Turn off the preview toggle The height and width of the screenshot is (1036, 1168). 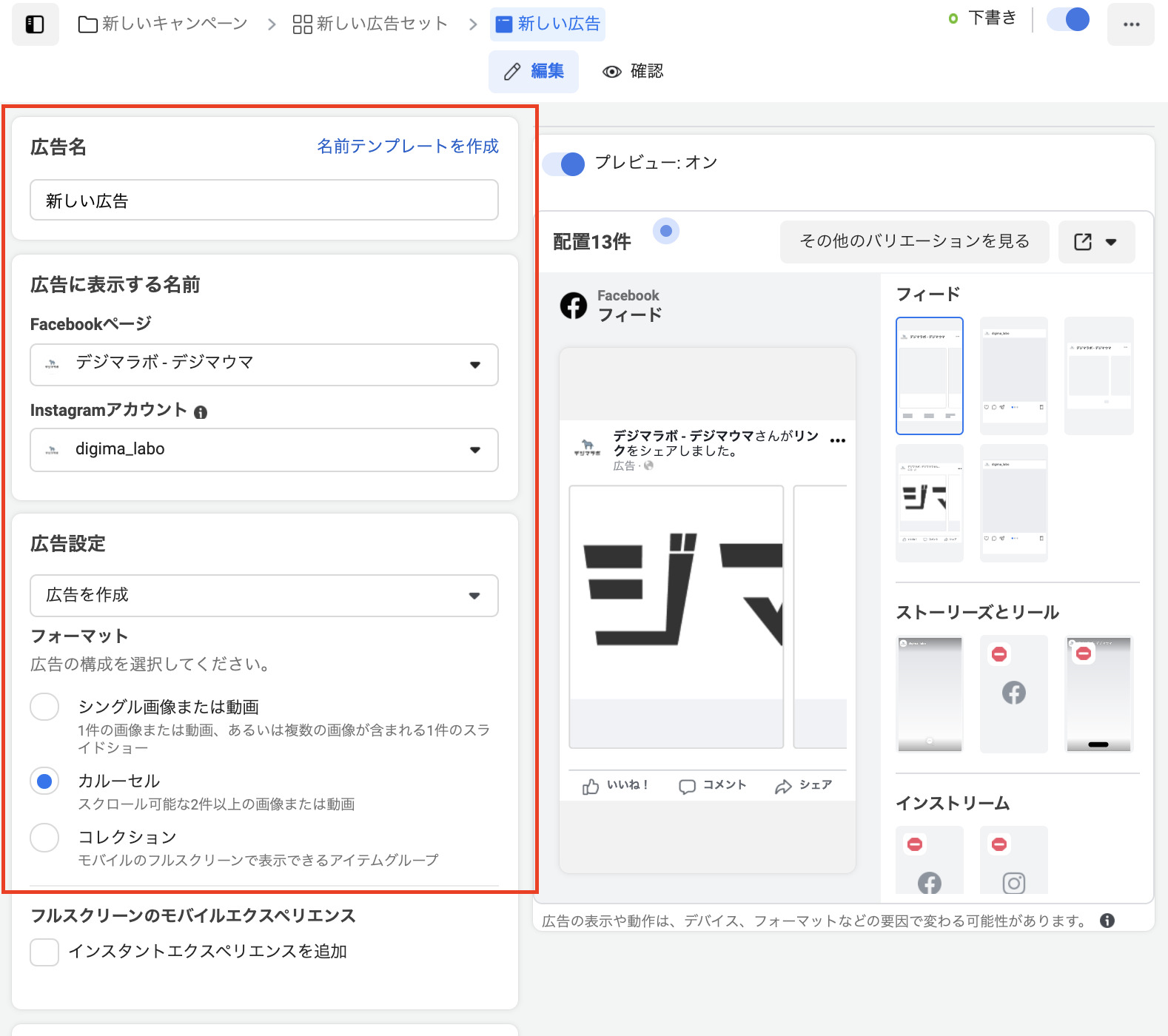click(x=564, y=164)
